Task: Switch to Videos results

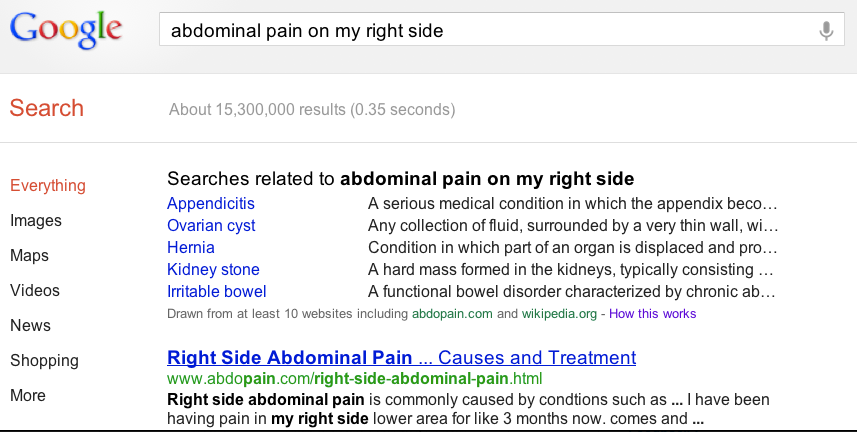Action: coord(35,291)
